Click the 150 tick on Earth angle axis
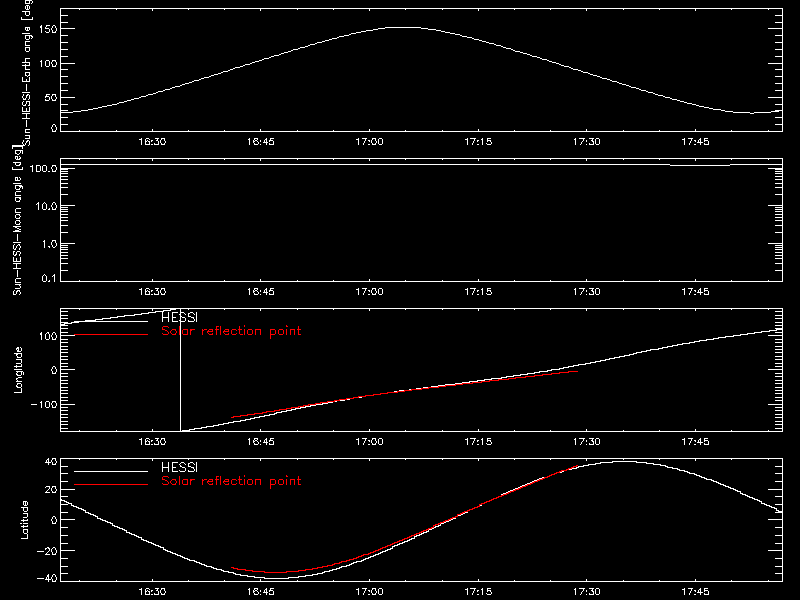This screenshot has height=600, width=800. pyautogui.click(x=48, y=30)
